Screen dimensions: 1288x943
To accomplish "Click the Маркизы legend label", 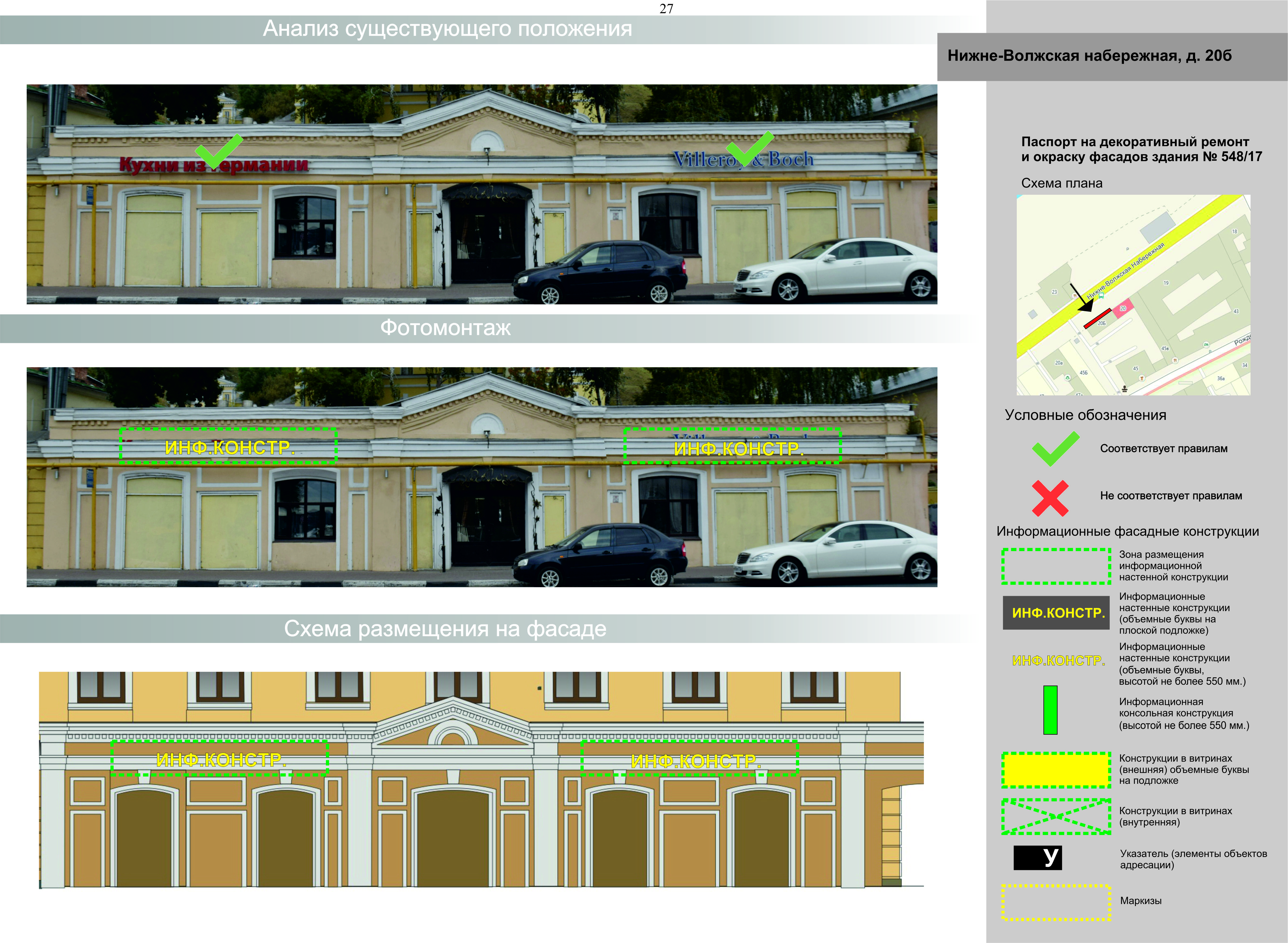I will pos(1141,901).
